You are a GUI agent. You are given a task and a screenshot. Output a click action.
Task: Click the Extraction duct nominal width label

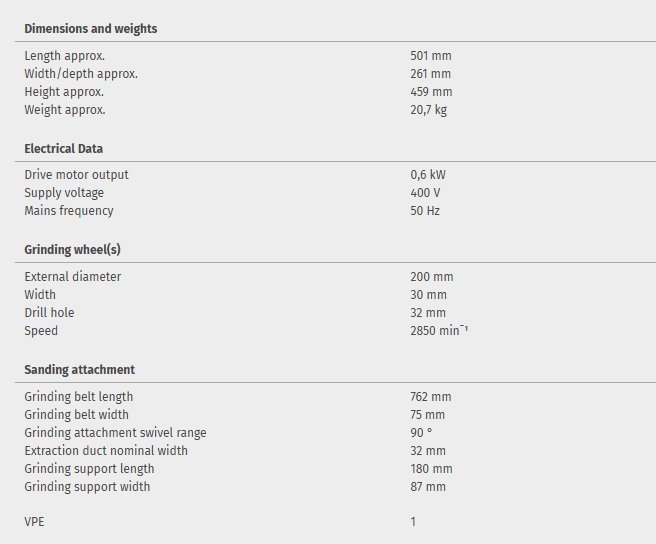click(106, 451)
